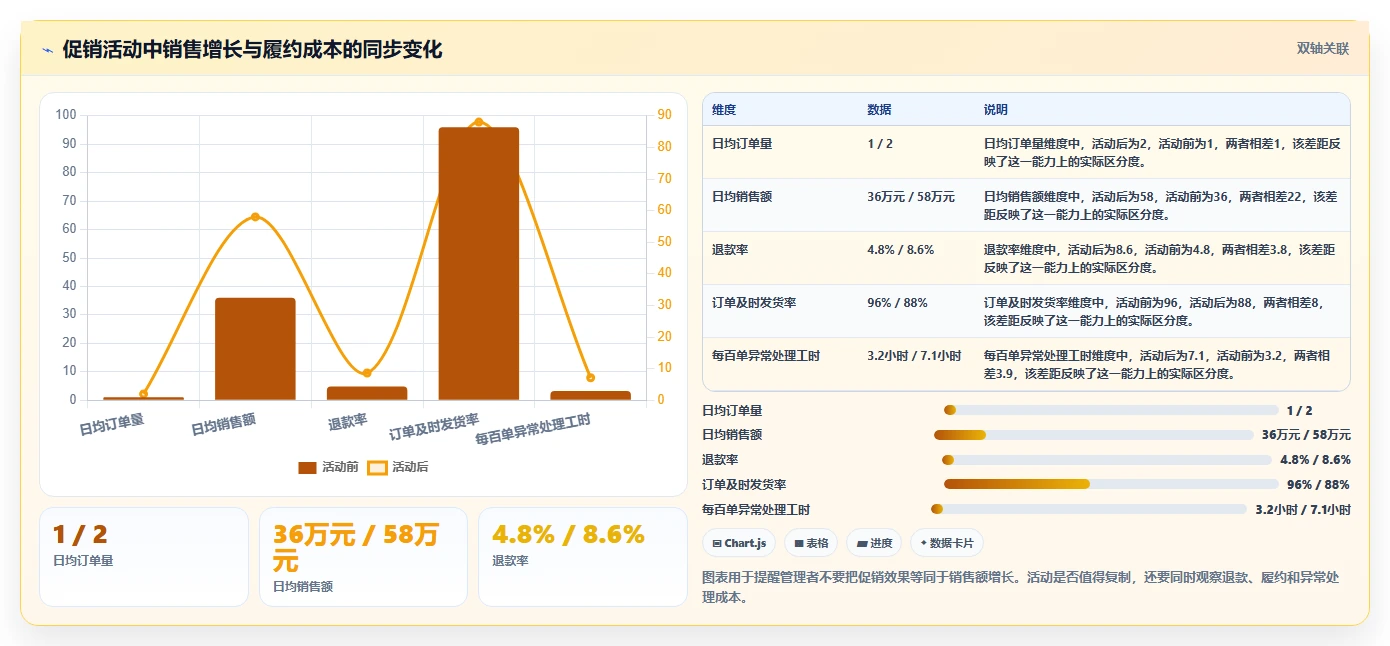The height and width of the screenshot is (646, 1390).
Task: Click the 每百单异常处理工时 bar in the chart
Action: tap(590, 395)
